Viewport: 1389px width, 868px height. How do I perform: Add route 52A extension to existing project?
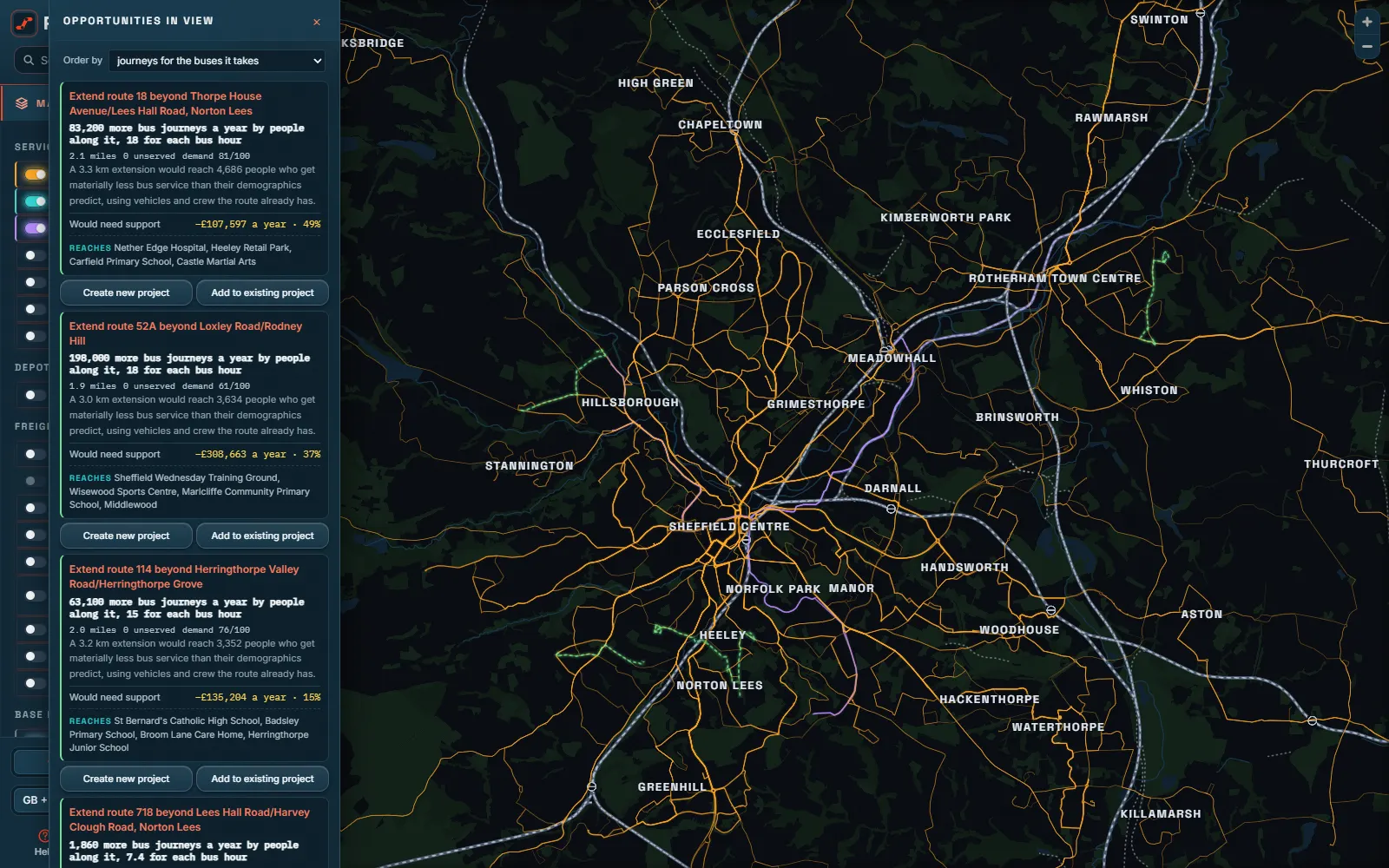(x=262, y=536)
